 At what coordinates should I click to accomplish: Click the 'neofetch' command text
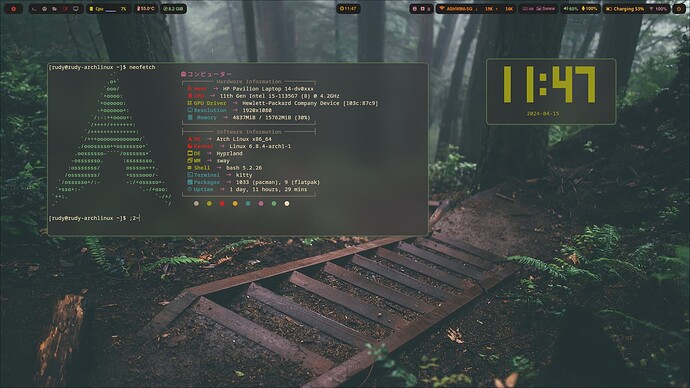click(x=142, y=67)
